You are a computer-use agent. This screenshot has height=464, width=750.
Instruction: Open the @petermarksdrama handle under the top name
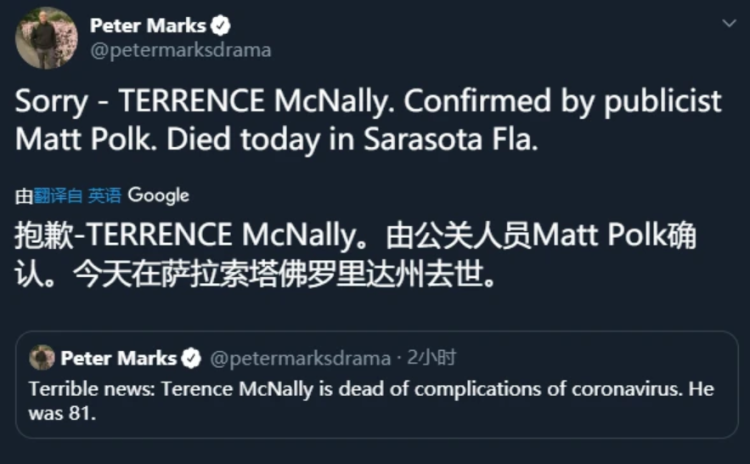(181, 50)
